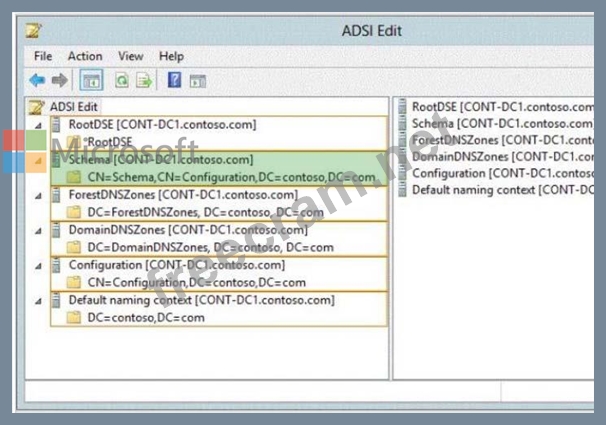The image size is (606, 425).
Task: Collapse the Default naming context node
Action: 38,301
